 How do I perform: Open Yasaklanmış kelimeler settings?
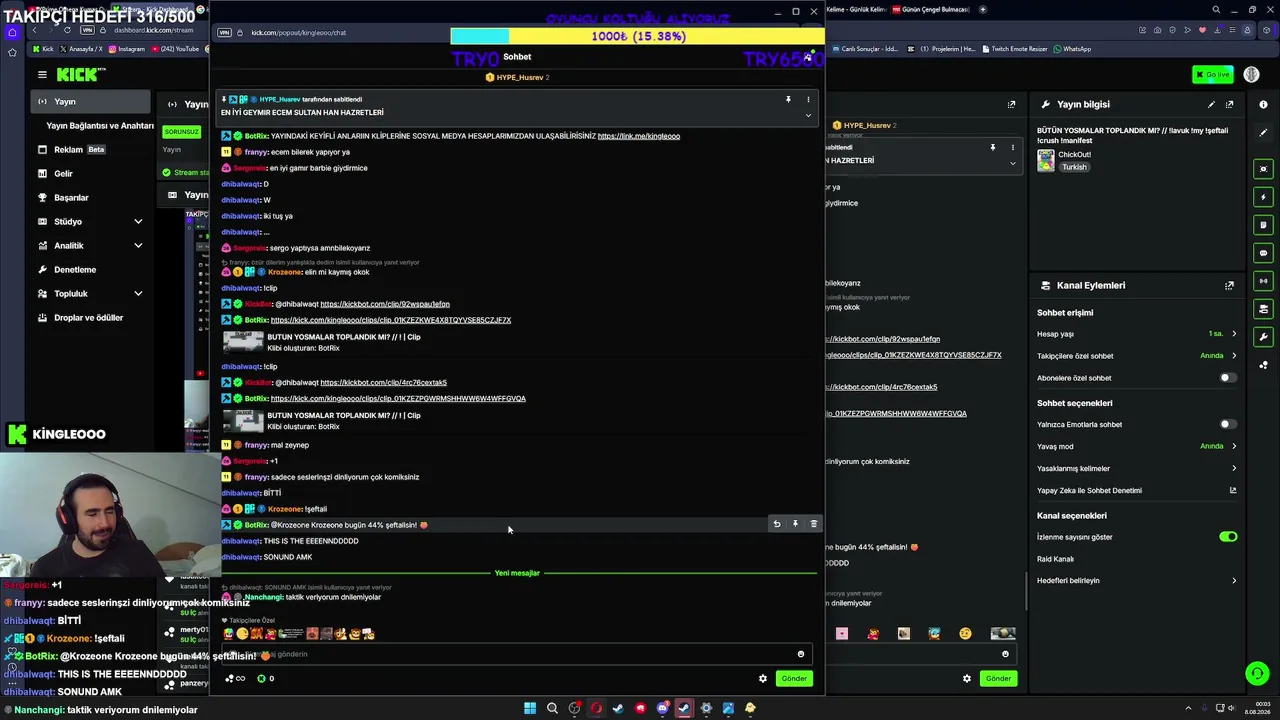point(1137,468)
